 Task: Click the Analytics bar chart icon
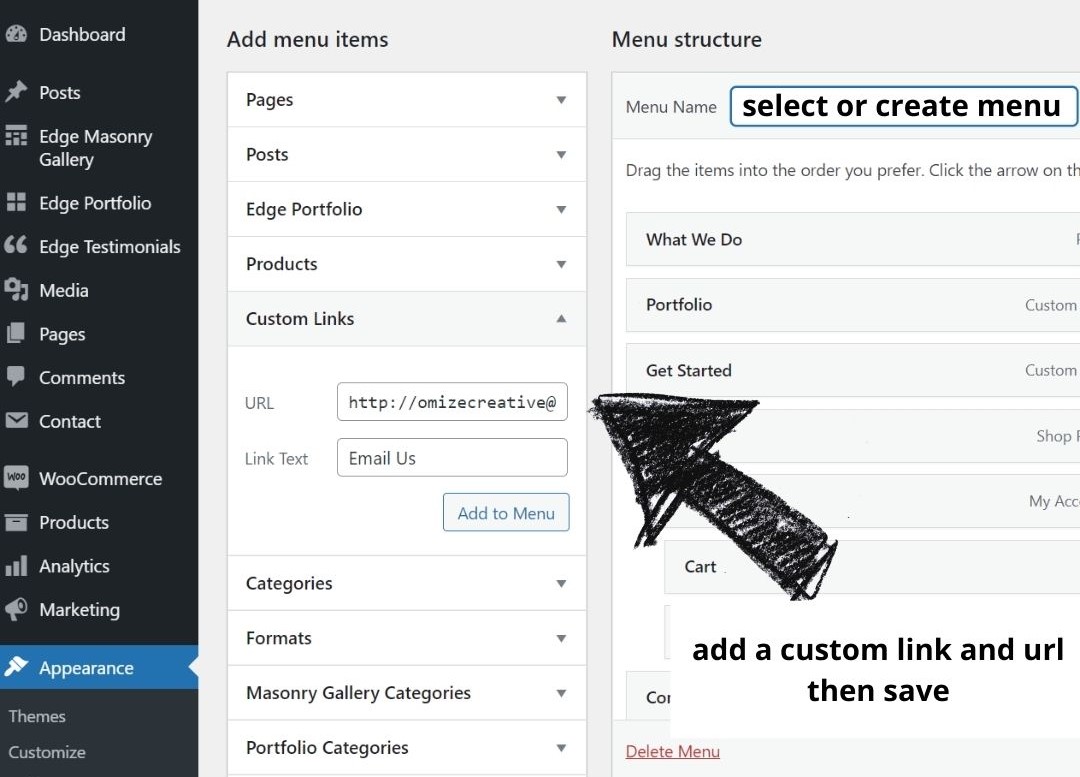(17, 566)
